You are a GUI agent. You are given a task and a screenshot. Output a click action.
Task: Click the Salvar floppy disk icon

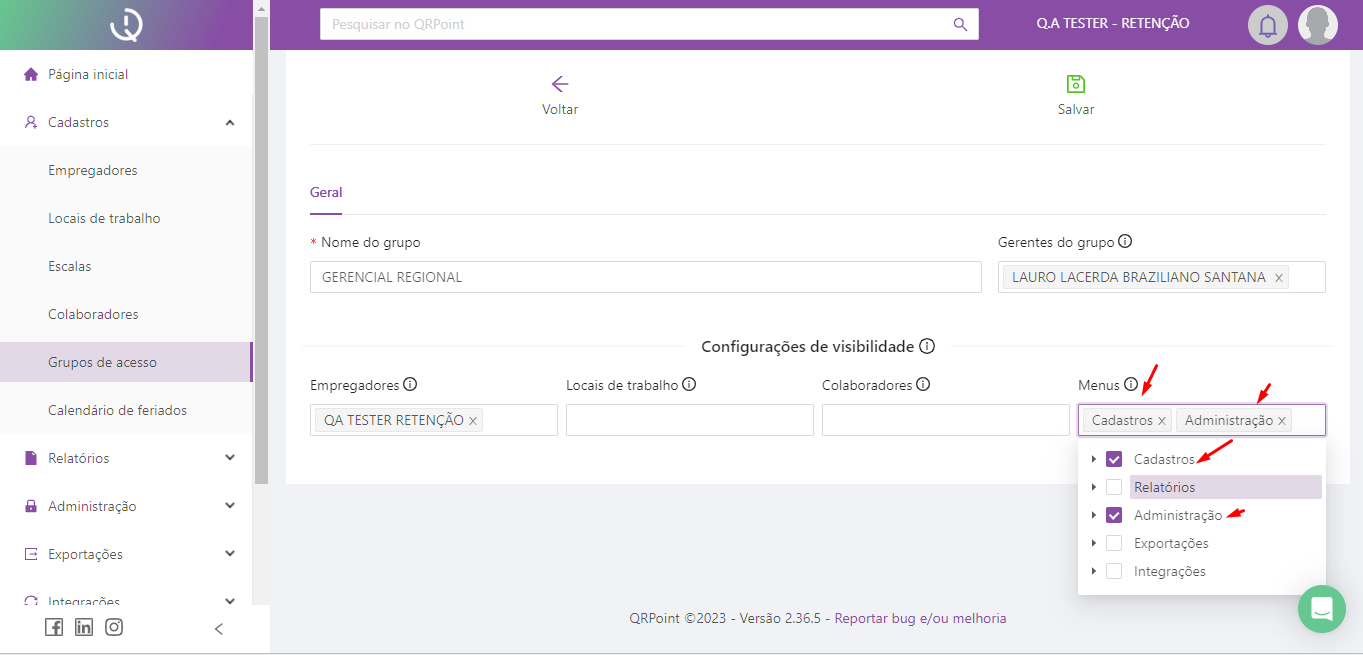coord(1076,84)
